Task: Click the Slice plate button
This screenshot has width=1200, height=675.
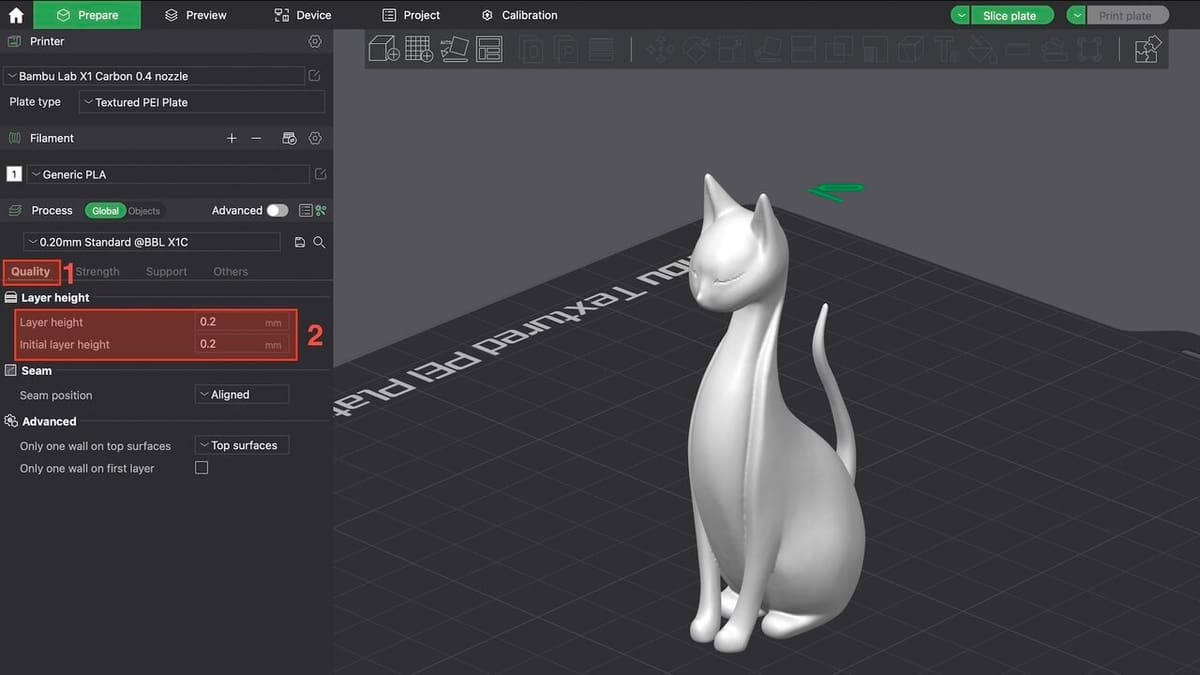Action: [1011, 15]
